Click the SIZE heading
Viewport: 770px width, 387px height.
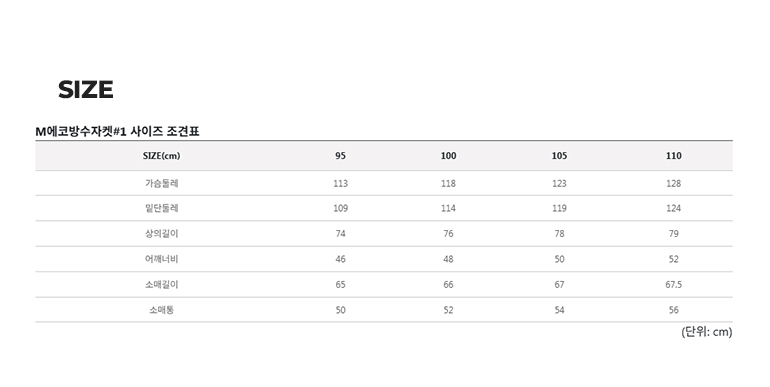[86, 89]
